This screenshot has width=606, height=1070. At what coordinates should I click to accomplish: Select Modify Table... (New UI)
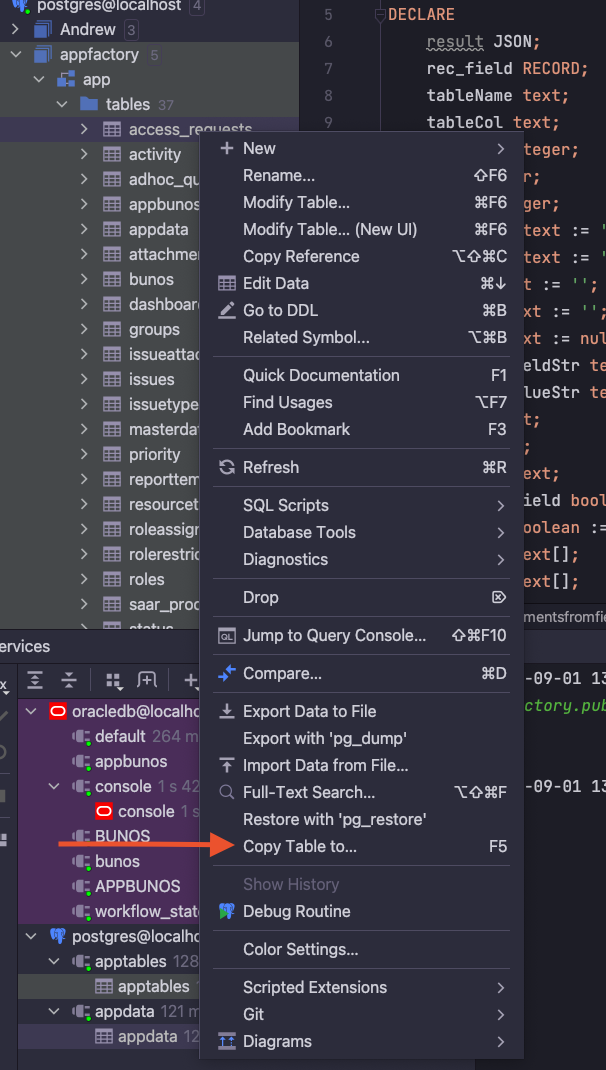click(x=362, y=229)
